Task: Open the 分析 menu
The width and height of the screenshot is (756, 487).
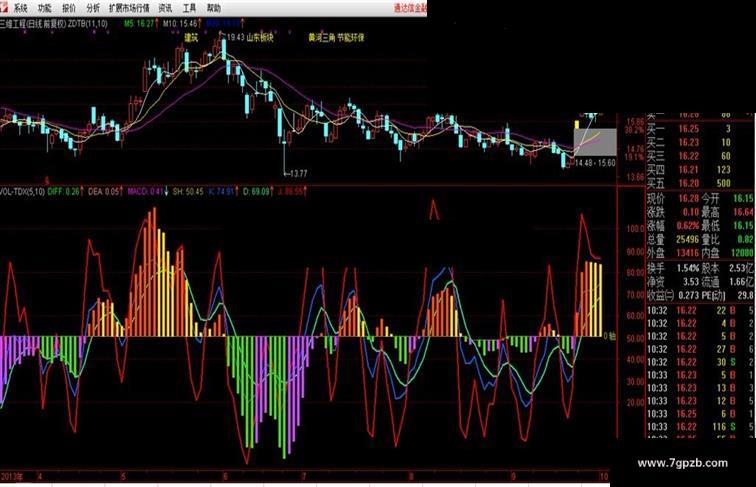Action: (x=93, y=8)
